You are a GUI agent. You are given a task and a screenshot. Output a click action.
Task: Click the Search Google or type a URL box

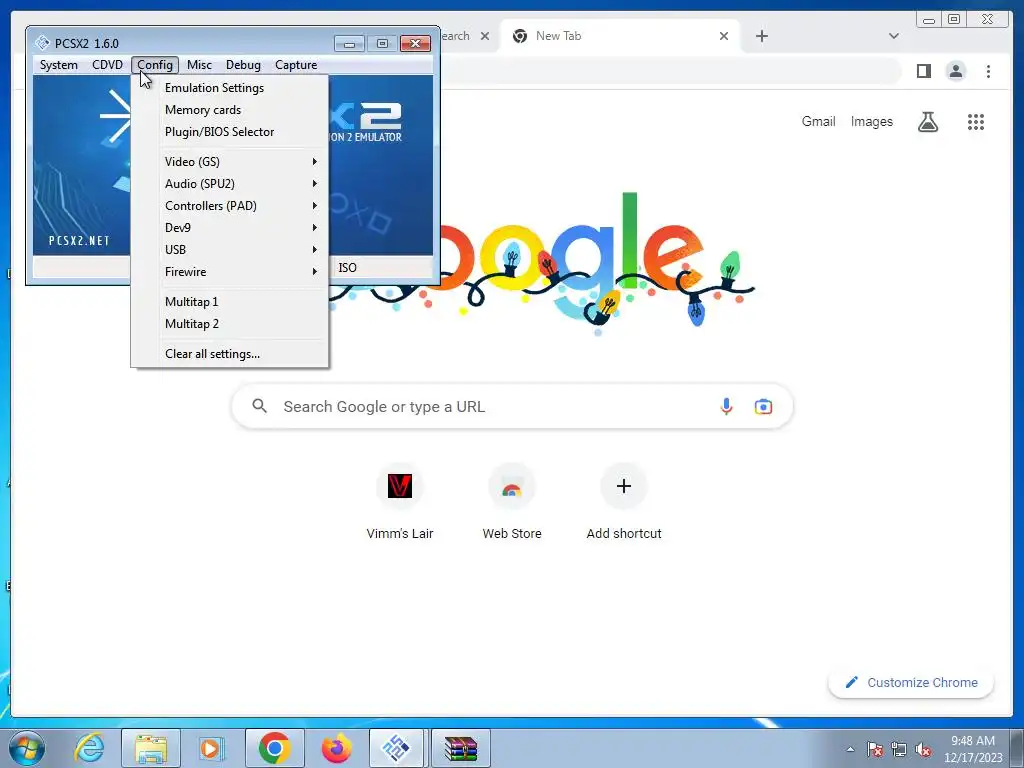click(512, 407)
